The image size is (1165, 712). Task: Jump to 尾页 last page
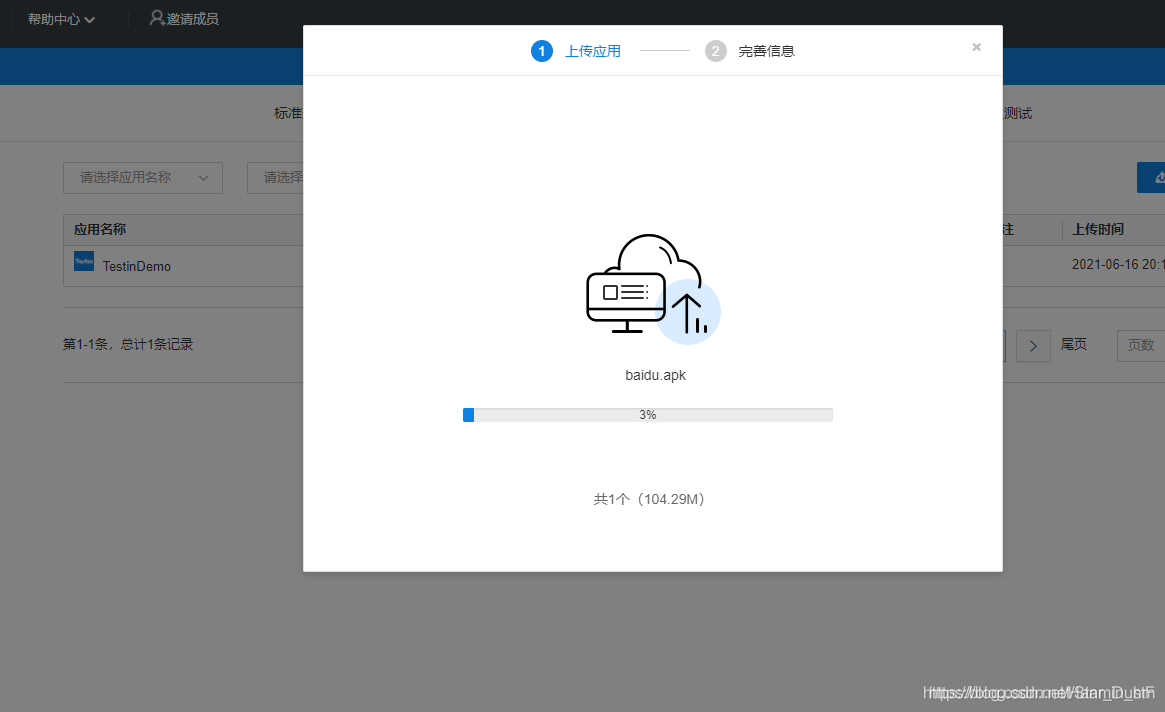pos(1073,344)
